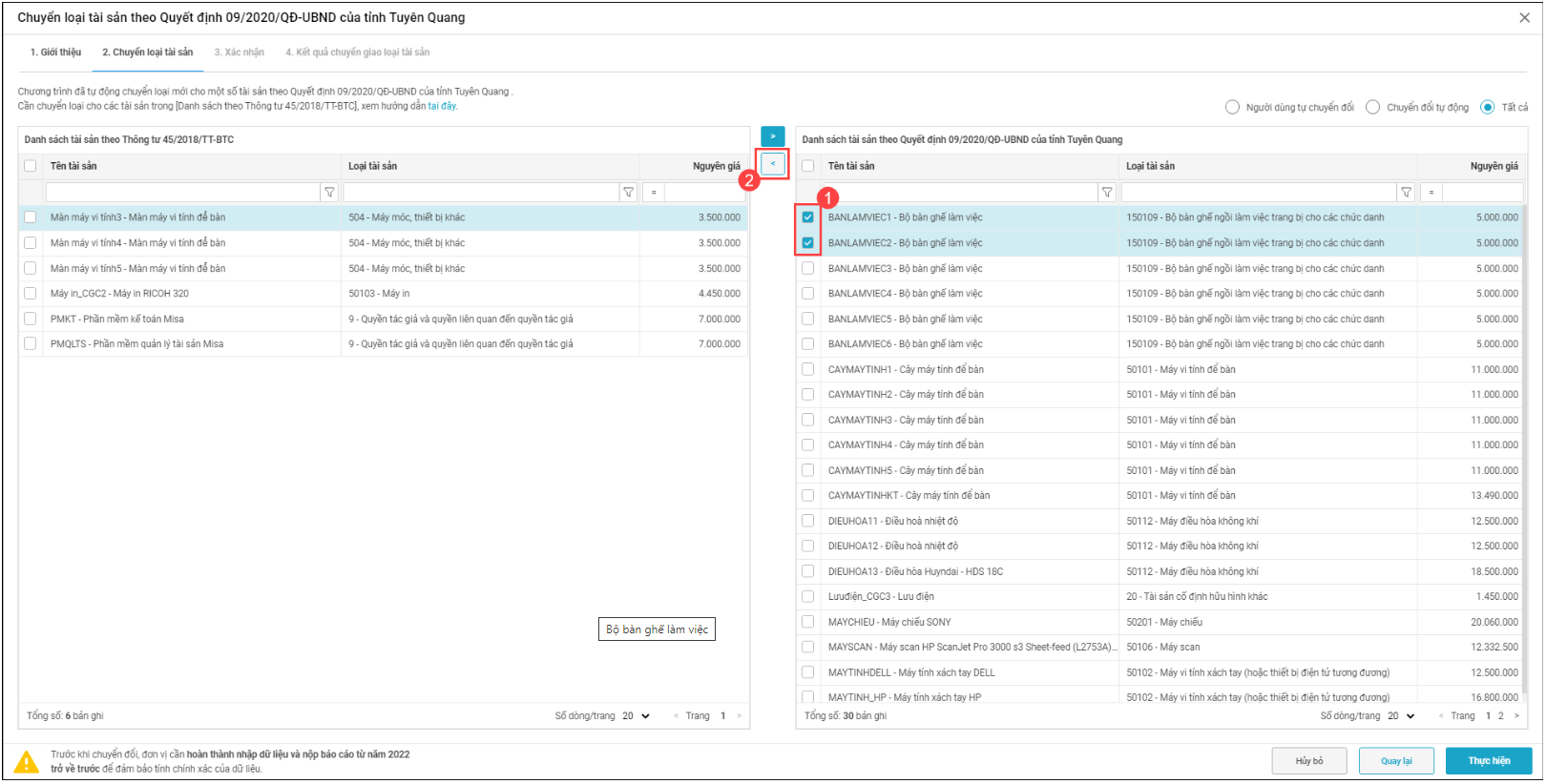Follow the 'tại đây' help link

pos(442,106)
